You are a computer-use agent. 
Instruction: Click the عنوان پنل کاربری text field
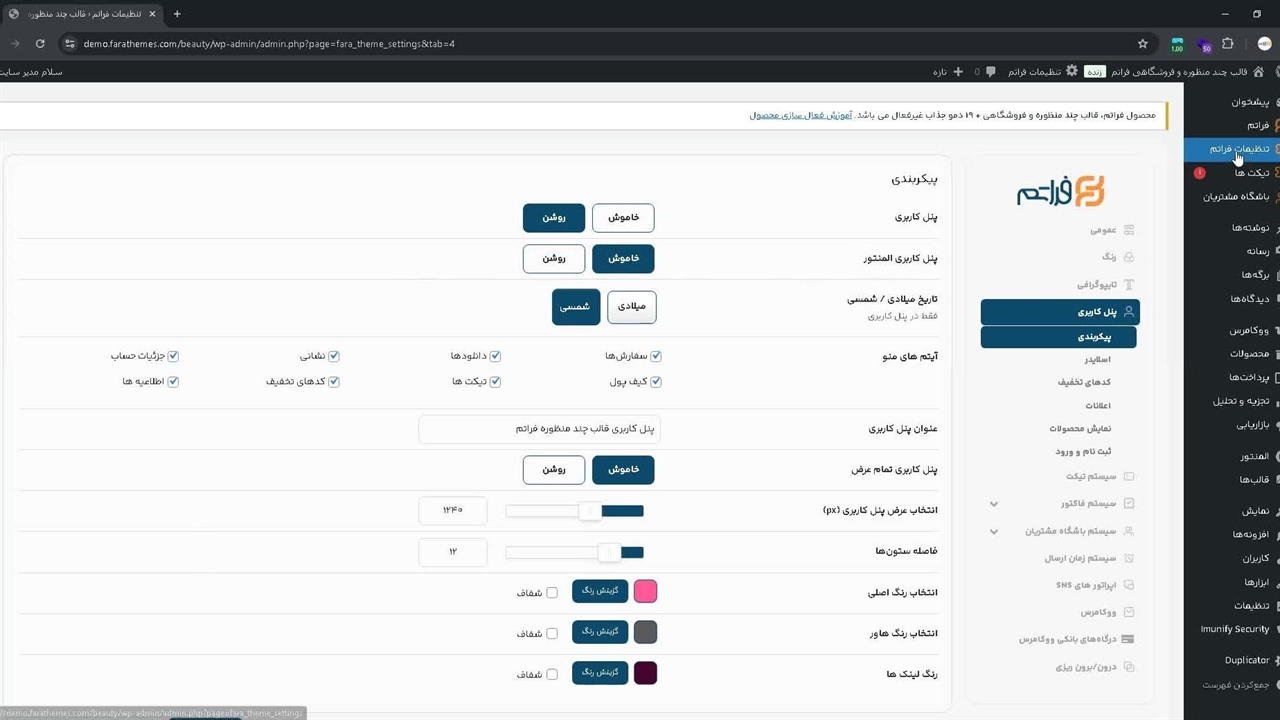[x=539, y=429]
